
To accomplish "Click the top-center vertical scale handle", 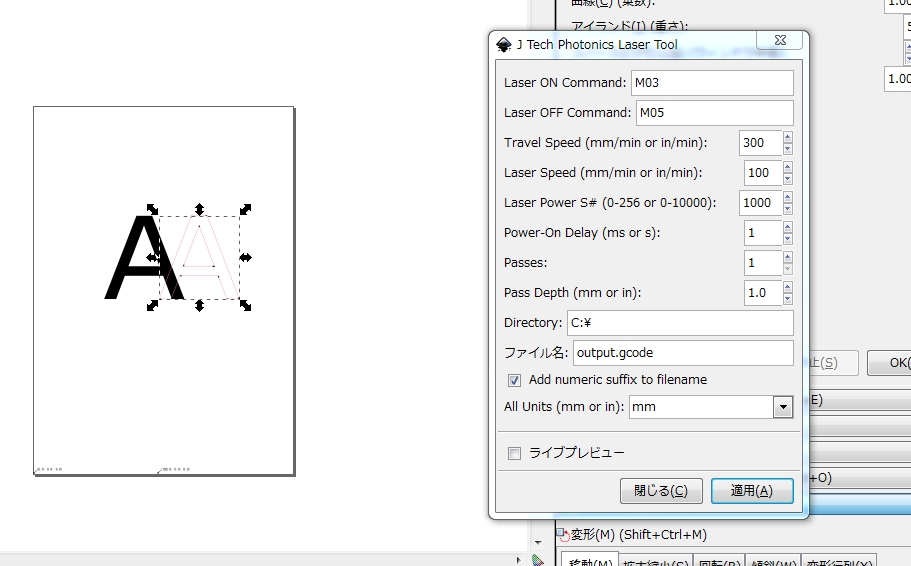I will tap(199, 209).
